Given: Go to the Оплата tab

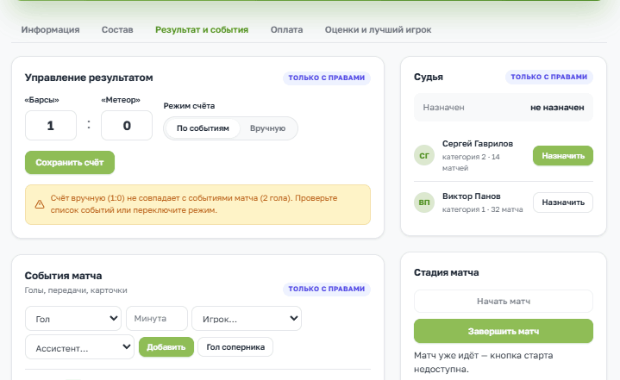Looking at the screenshot, I should pyautogui.click(x=287, y=30).
